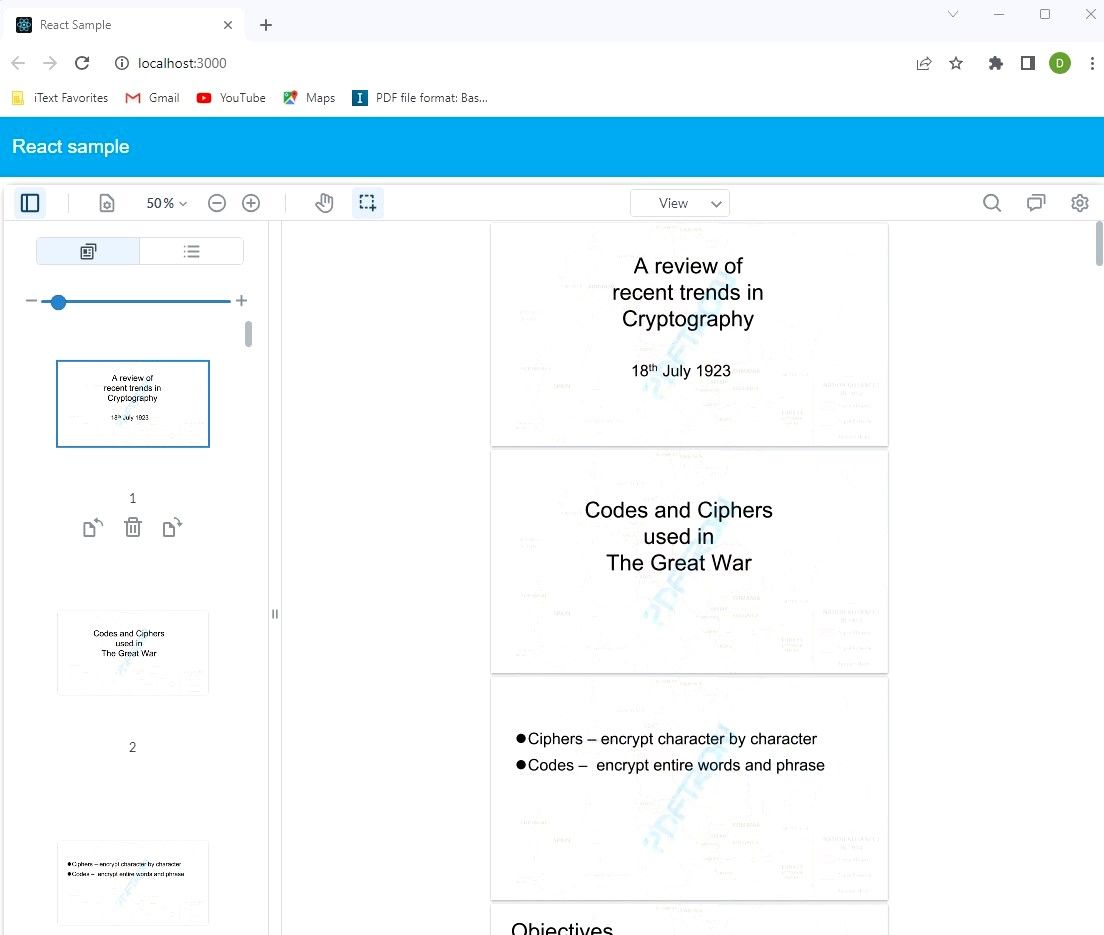Rotate page 1 counterclockwise
The image size is (1104, 935).
pyautogui.click(x=92, y=527)
